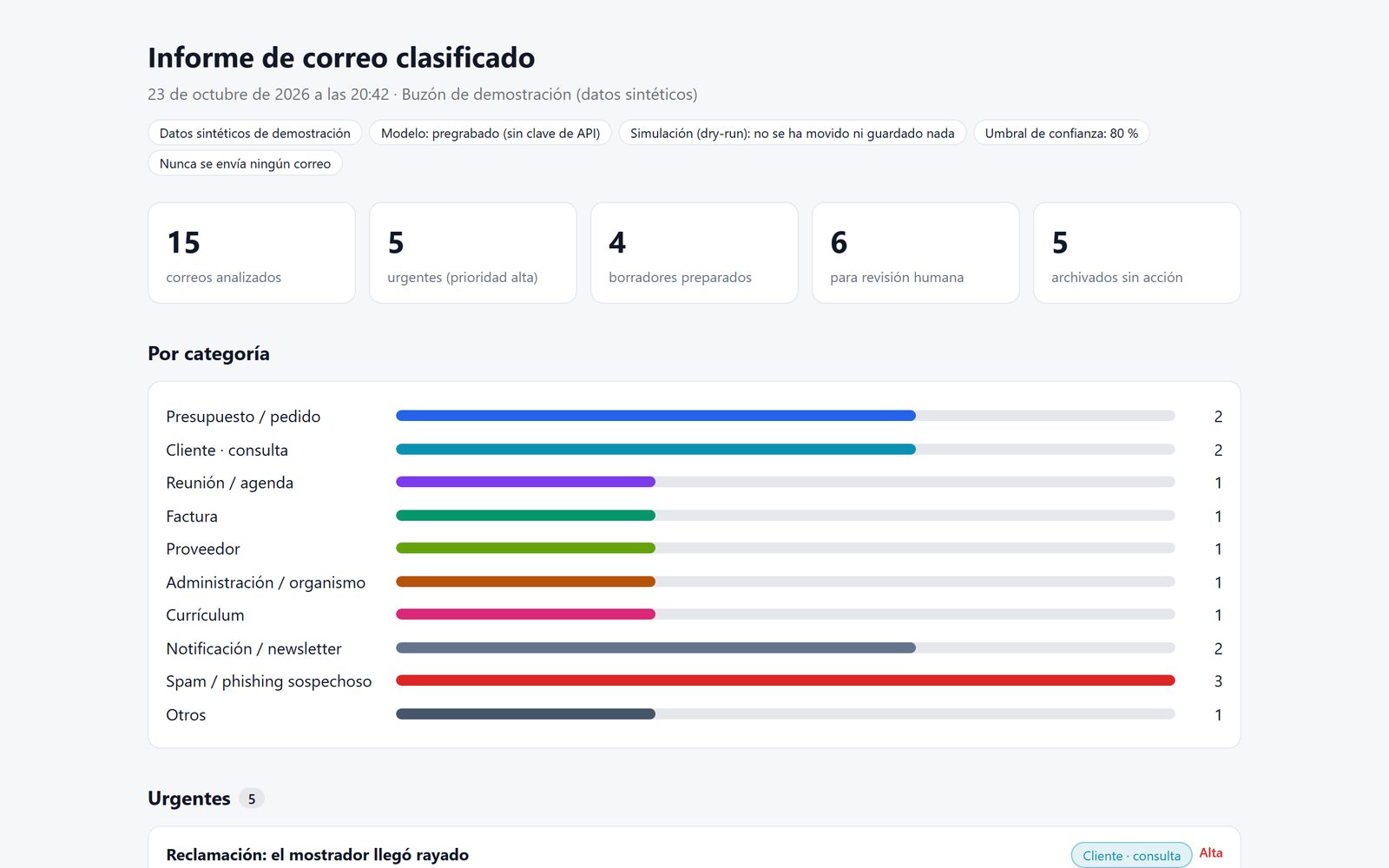
Task: Open 'Reclamación: el mostrador llegó rayado' email
Action: [x=317, y=855]
